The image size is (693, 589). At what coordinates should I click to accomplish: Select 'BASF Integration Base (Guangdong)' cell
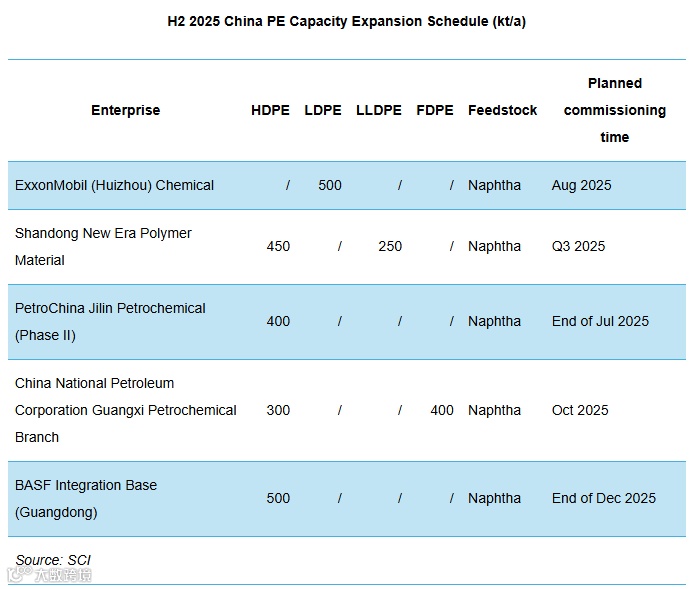click(86, 499)
